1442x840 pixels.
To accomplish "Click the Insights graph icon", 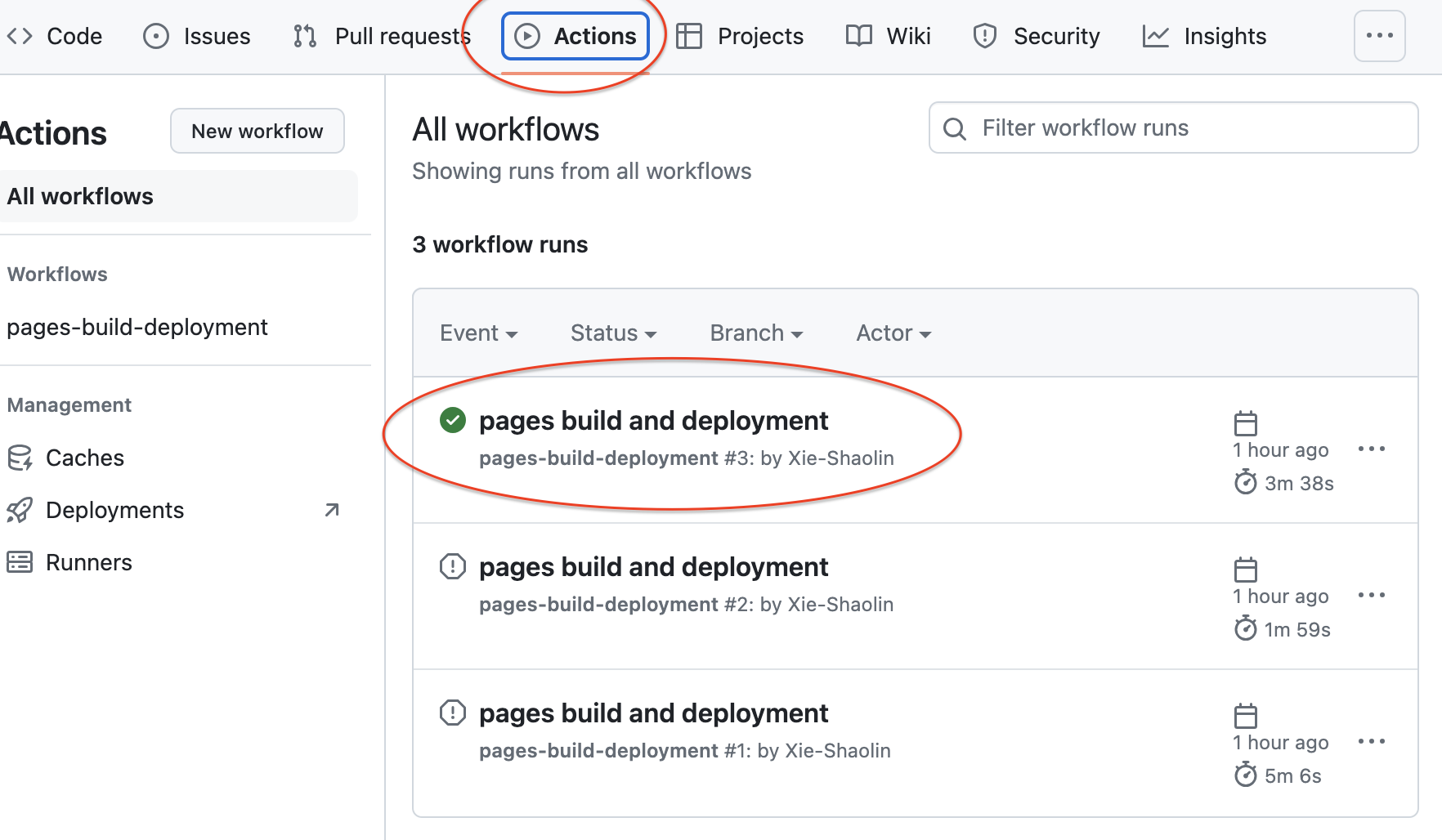I will point(1156,36).
